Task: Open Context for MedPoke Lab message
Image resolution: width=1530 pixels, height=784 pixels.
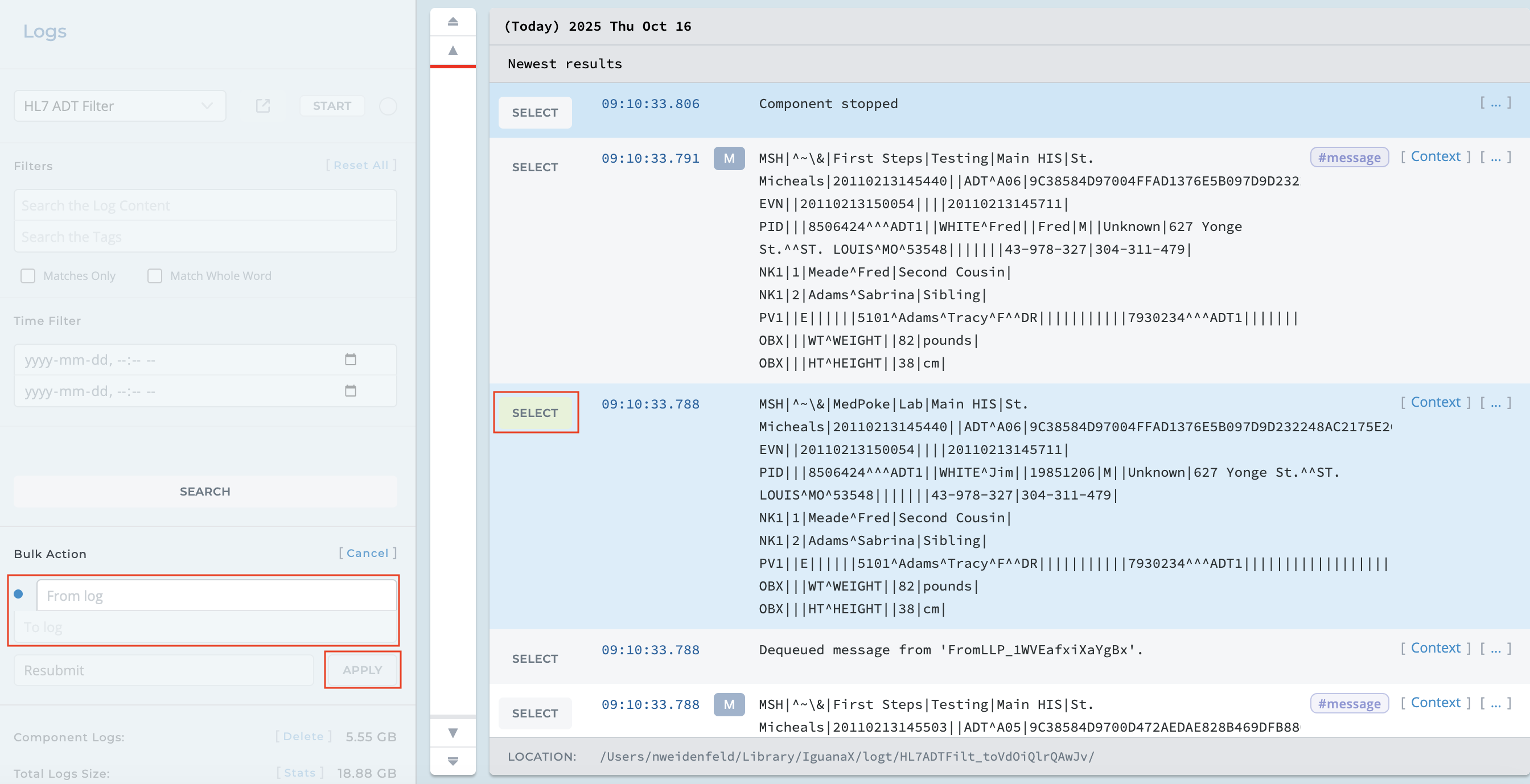Action: [1435, 402]
